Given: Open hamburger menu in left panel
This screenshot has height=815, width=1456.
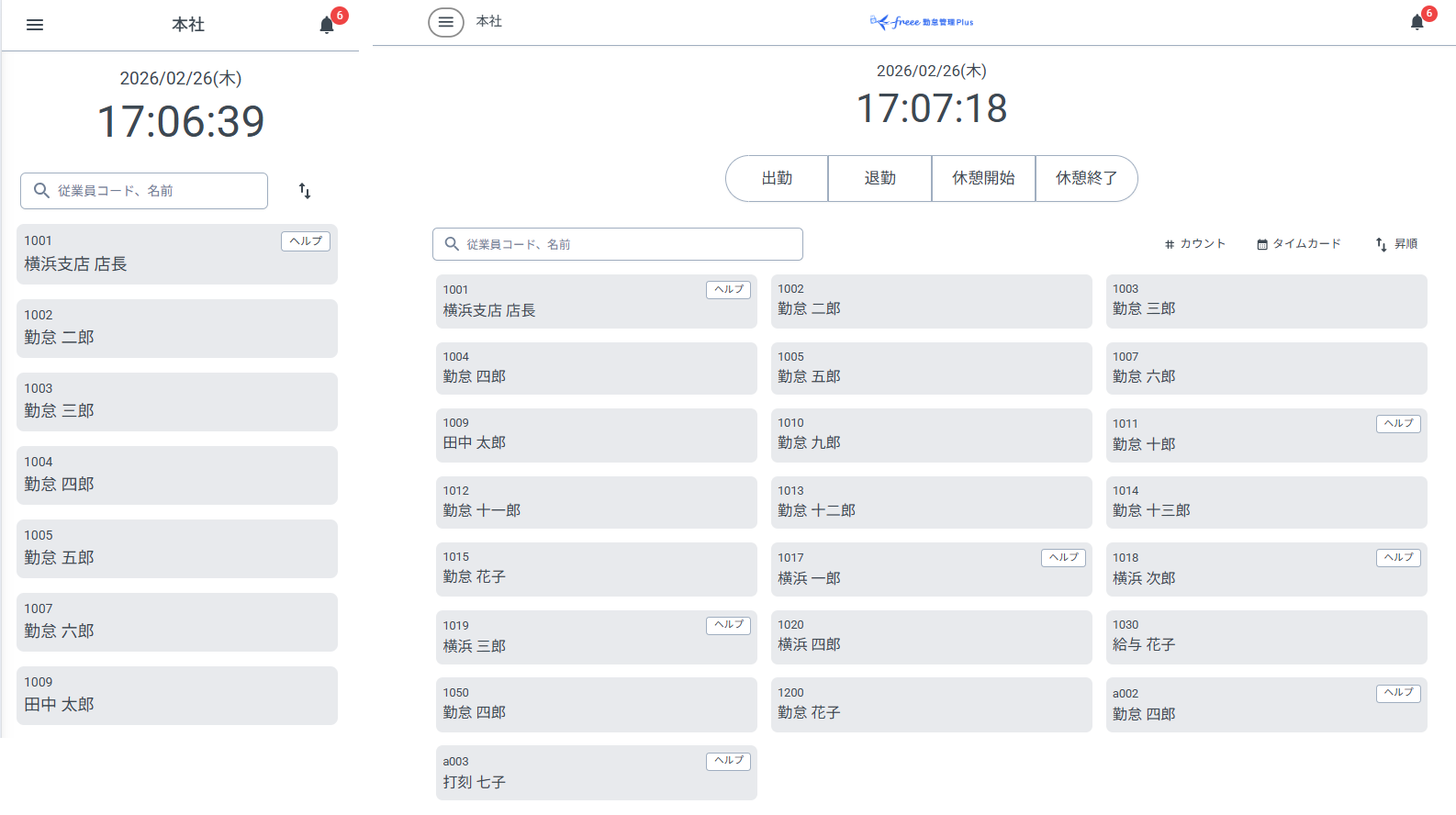Looking at the screenshot, I should coord(35,25).
